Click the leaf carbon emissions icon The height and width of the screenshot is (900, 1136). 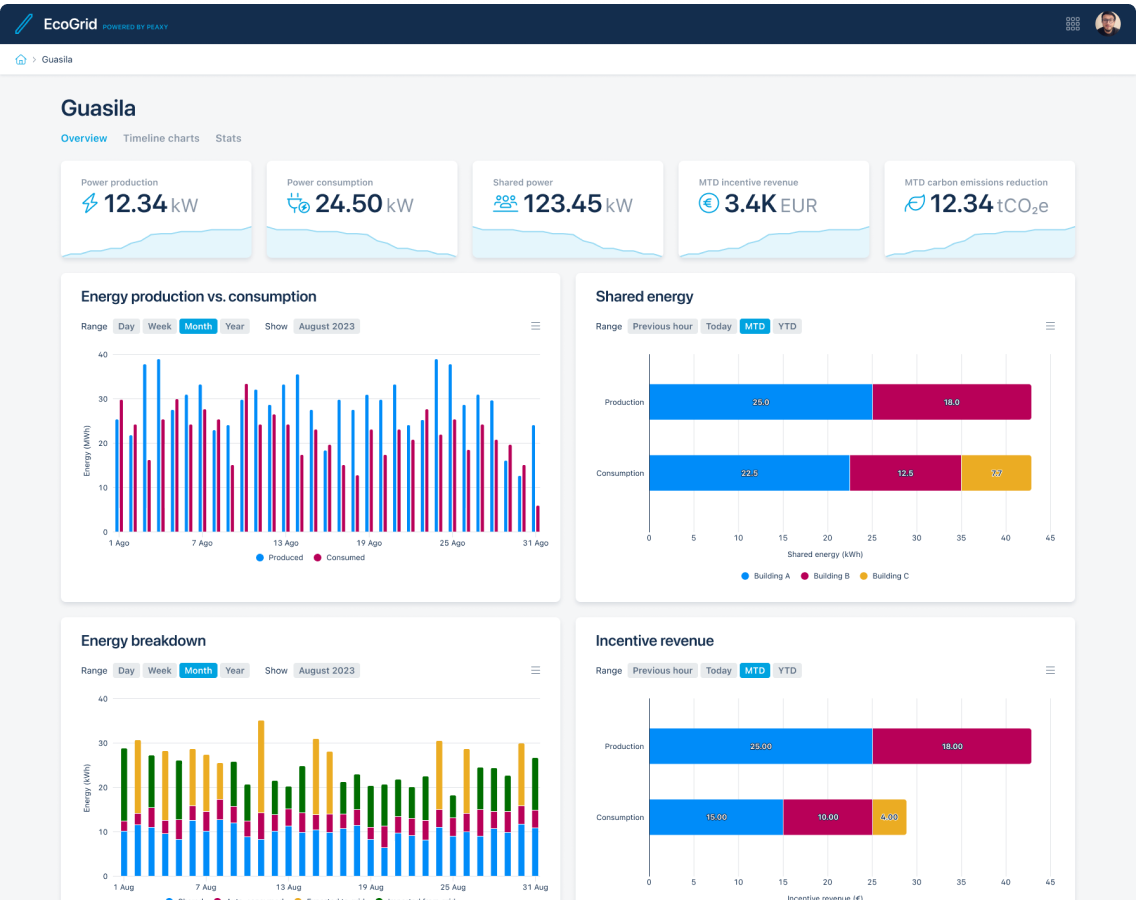pyautogui.click(x=914, y=204)
